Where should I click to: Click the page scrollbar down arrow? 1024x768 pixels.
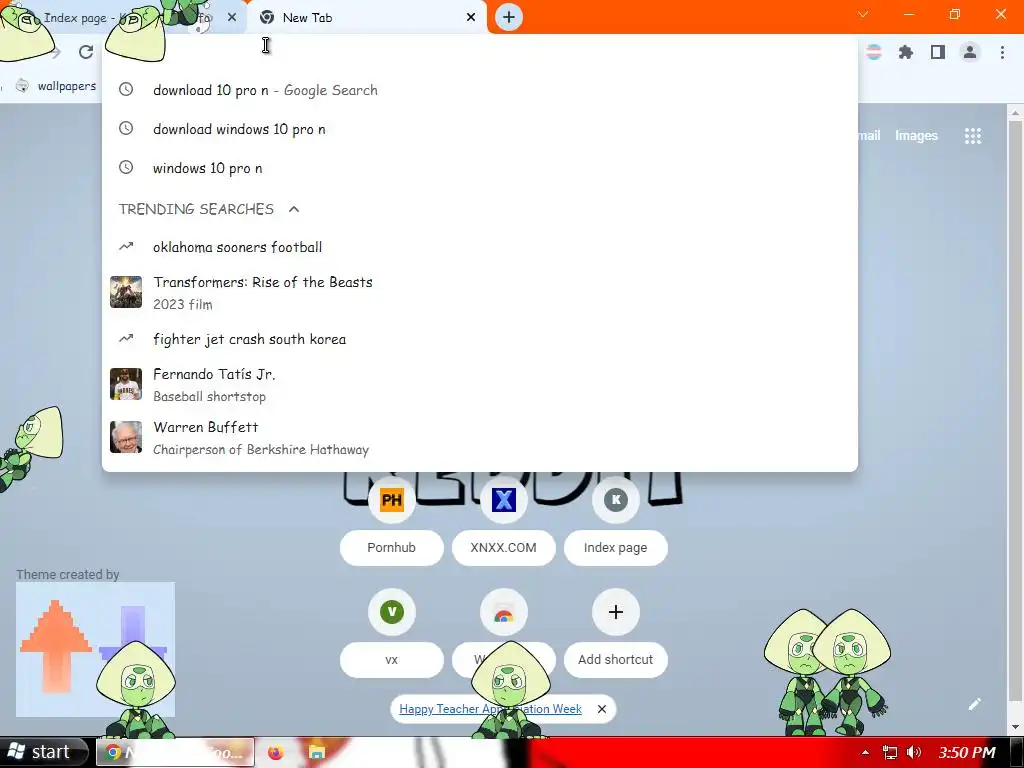[1016, 728]
